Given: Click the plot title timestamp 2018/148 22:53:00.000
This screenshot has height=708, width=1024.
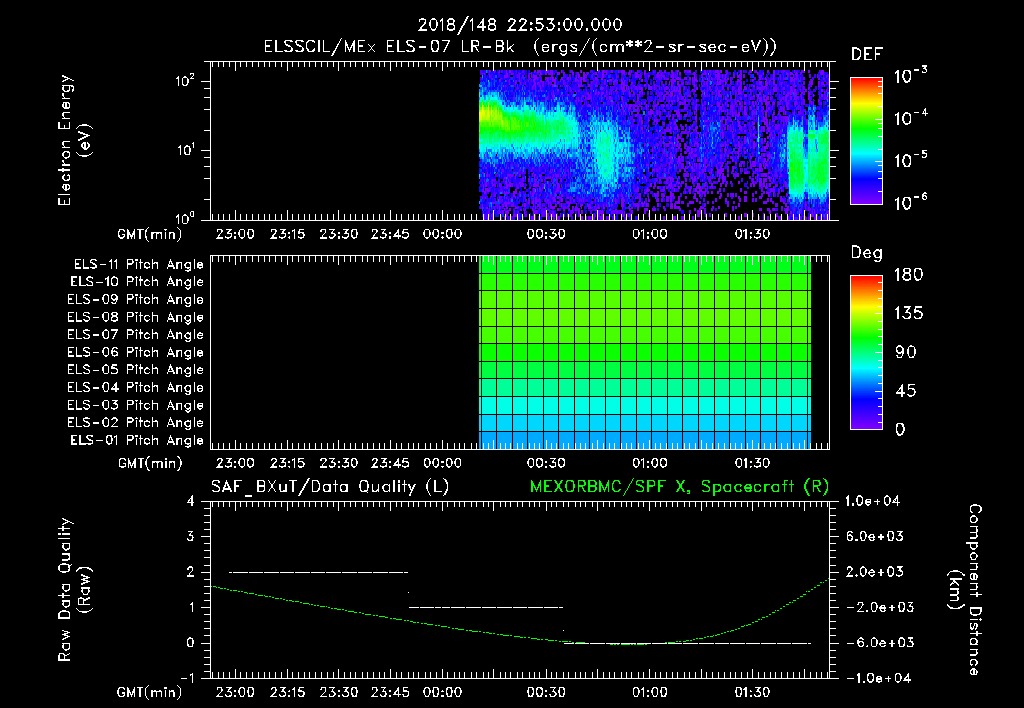Looking at the screenshot, I should pos(520,25).
